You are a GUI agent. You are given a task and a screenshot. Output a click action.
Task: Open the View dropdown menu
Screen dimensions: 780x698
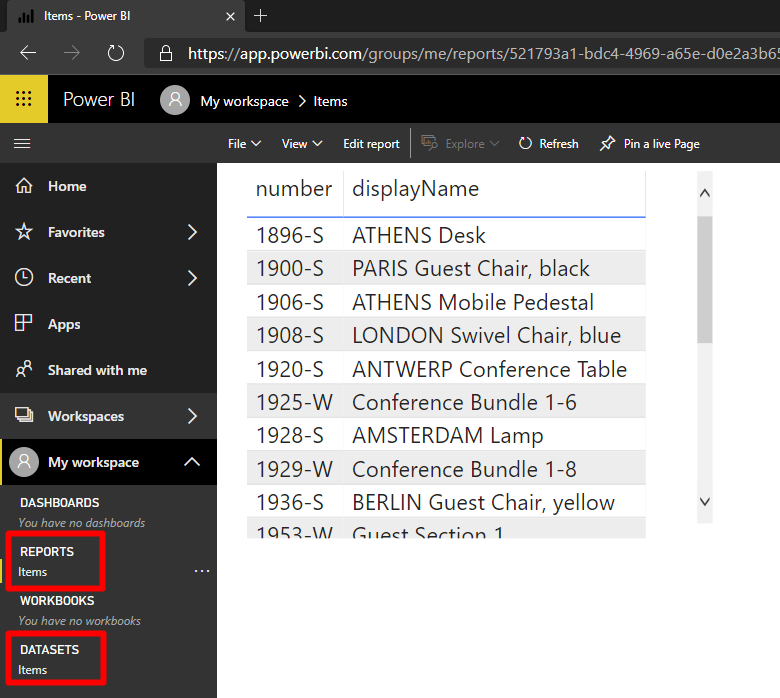tap(302, 144)
